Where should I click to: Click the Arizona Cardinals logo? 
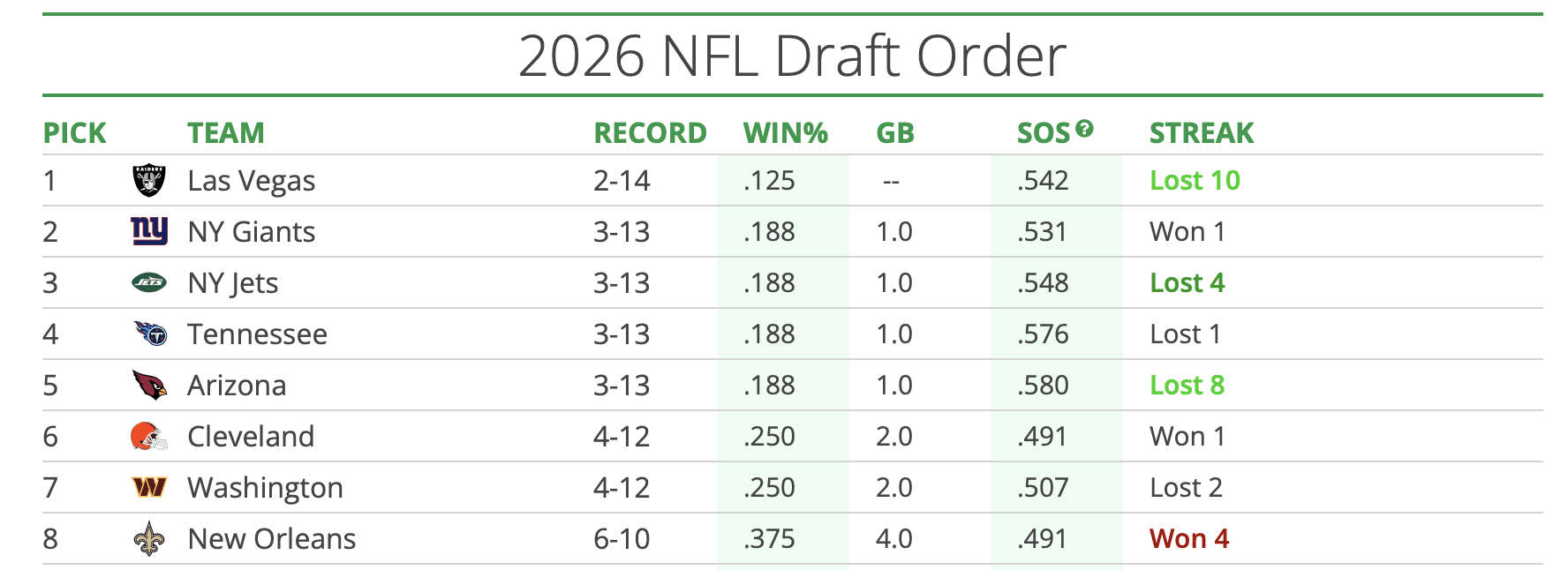point(148,385)
